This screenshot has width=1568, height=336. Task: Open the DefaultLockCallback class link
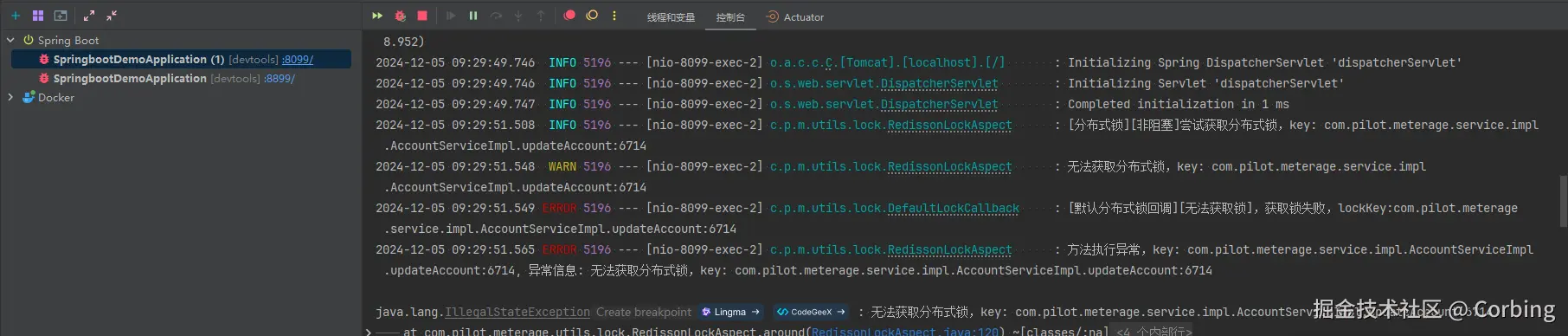[x=953, y=209]
